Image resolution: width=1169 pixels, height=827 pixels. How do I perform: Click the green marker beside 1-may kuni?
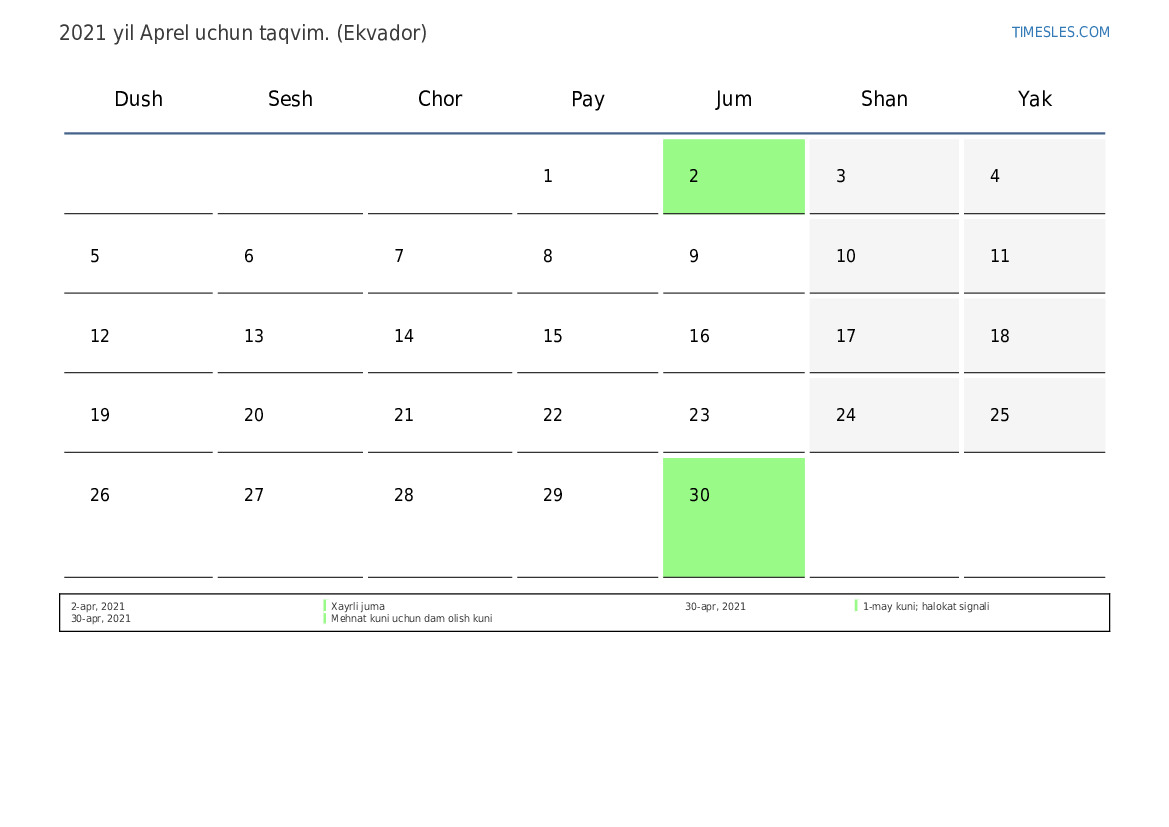pos(856,606)
